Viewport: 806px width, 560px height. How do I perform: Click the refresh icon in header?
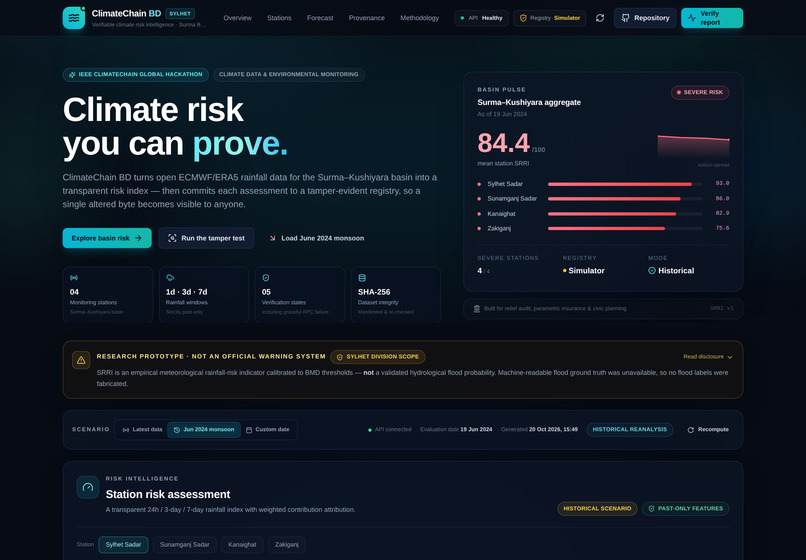[600, 18]
